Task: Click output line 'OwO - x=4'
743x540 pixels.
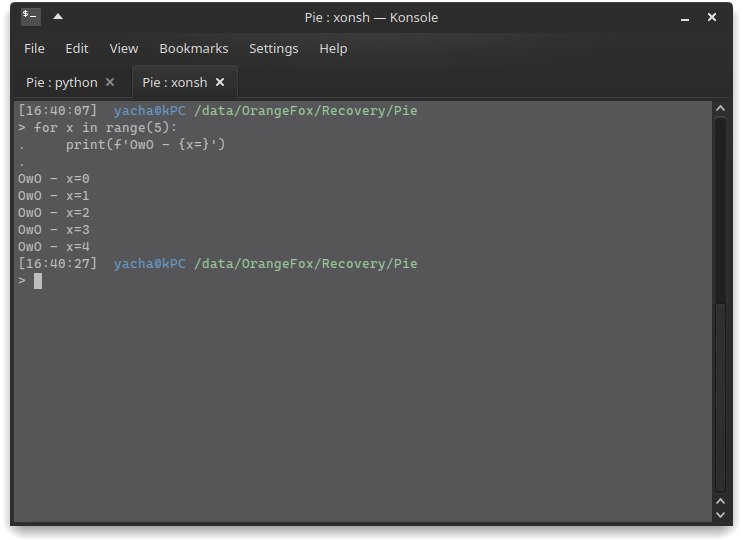Action: pos(54,247)
